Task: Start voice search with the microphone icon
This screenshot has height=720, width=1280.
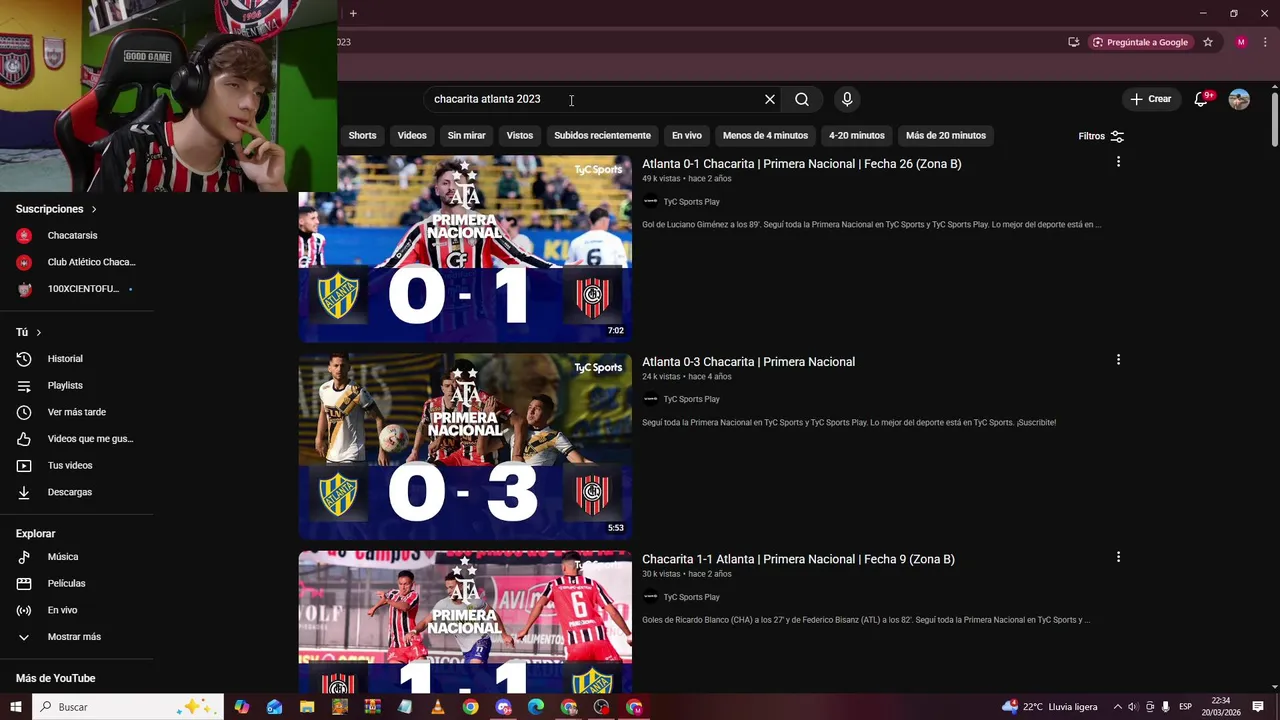Action: click(x=847, y=99)
